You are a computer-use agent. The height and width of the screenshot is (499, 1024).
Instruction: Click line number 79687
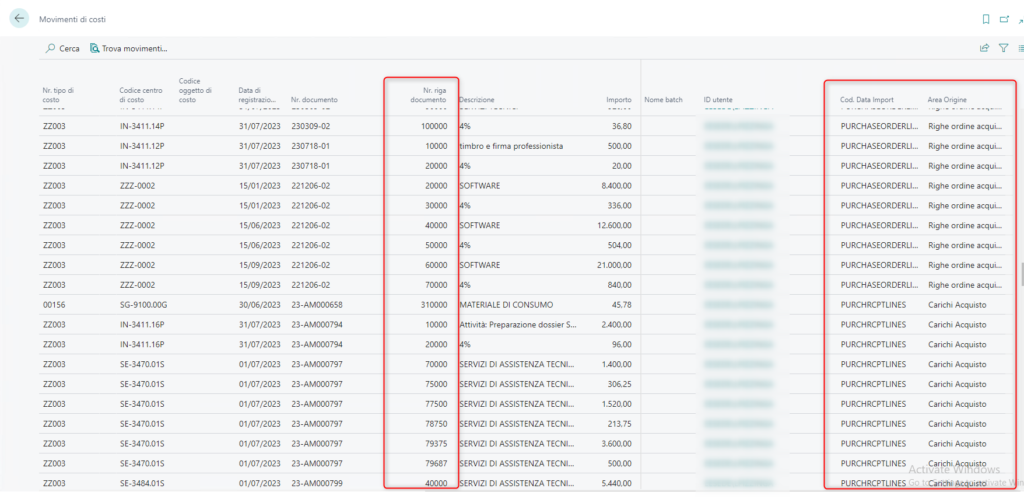[436, 464]
